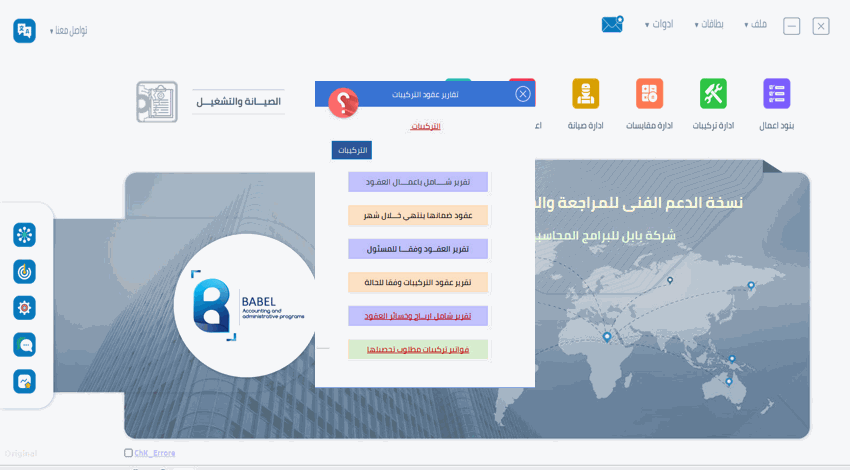
Task: Open the بنود اعمال work items module
Action: pos(776,94)
